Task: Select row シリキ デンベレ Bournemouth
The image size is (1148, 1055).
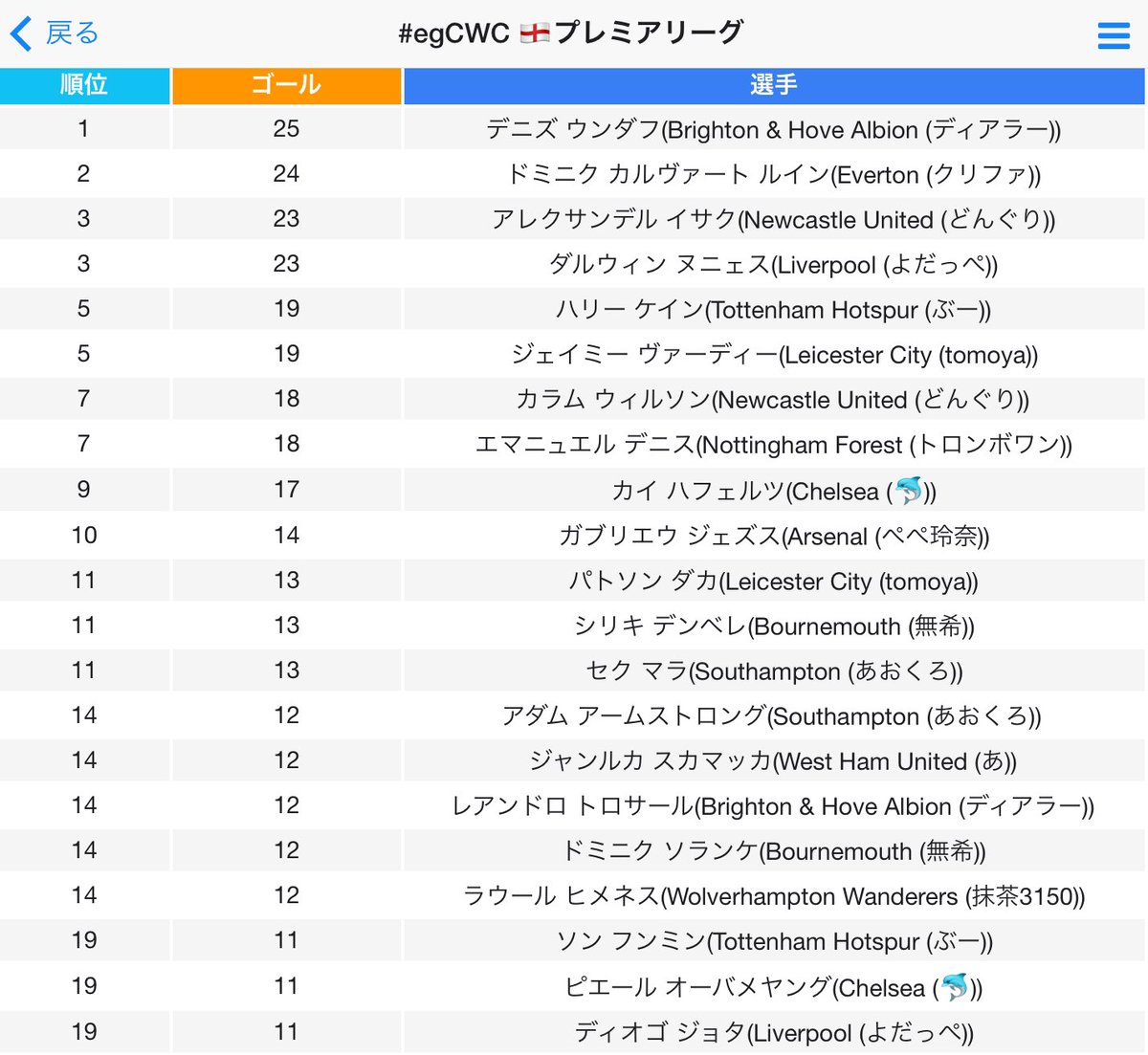Action: coord(574,625)
